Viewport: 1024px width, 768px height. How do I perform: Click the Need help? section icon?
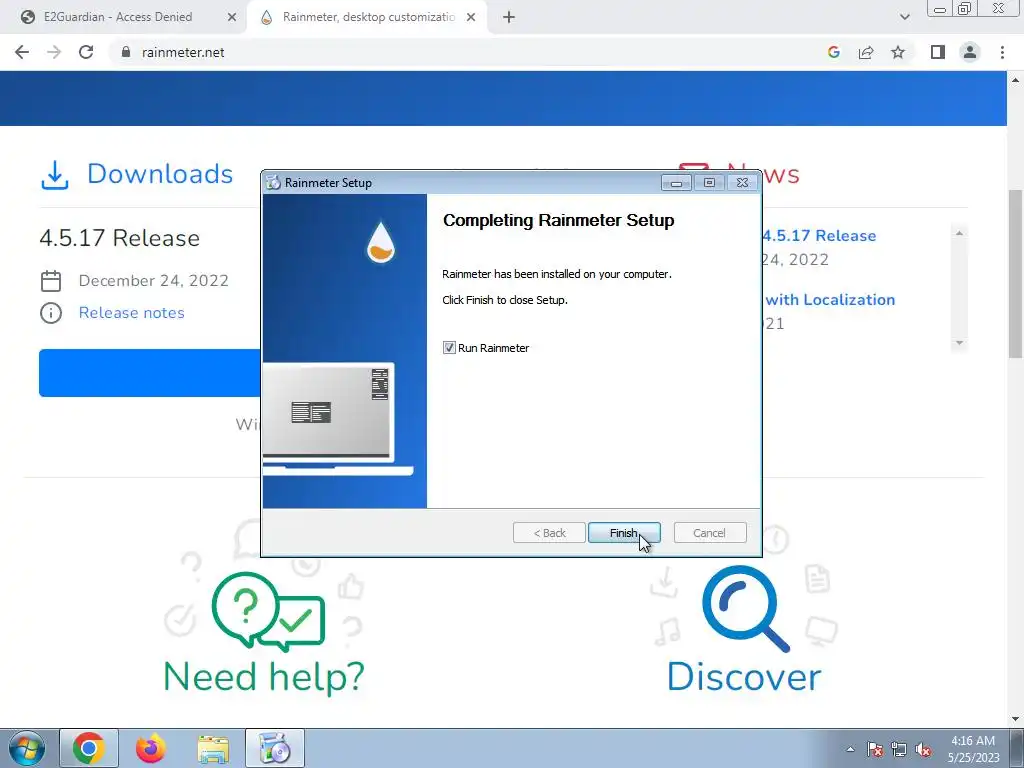coord(268,612)
